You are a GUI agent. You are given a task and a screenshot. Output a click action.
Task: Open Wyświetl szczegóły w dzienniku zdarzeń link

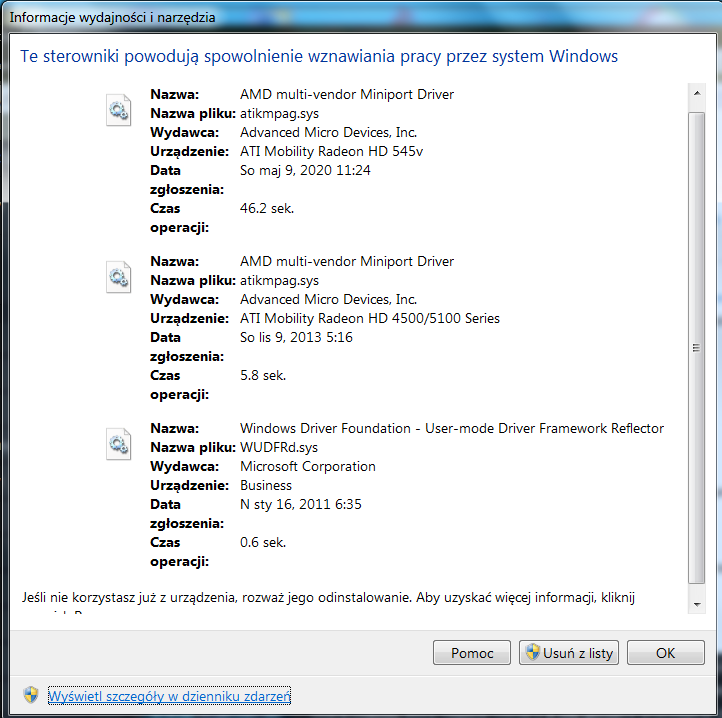pos(169,695)
